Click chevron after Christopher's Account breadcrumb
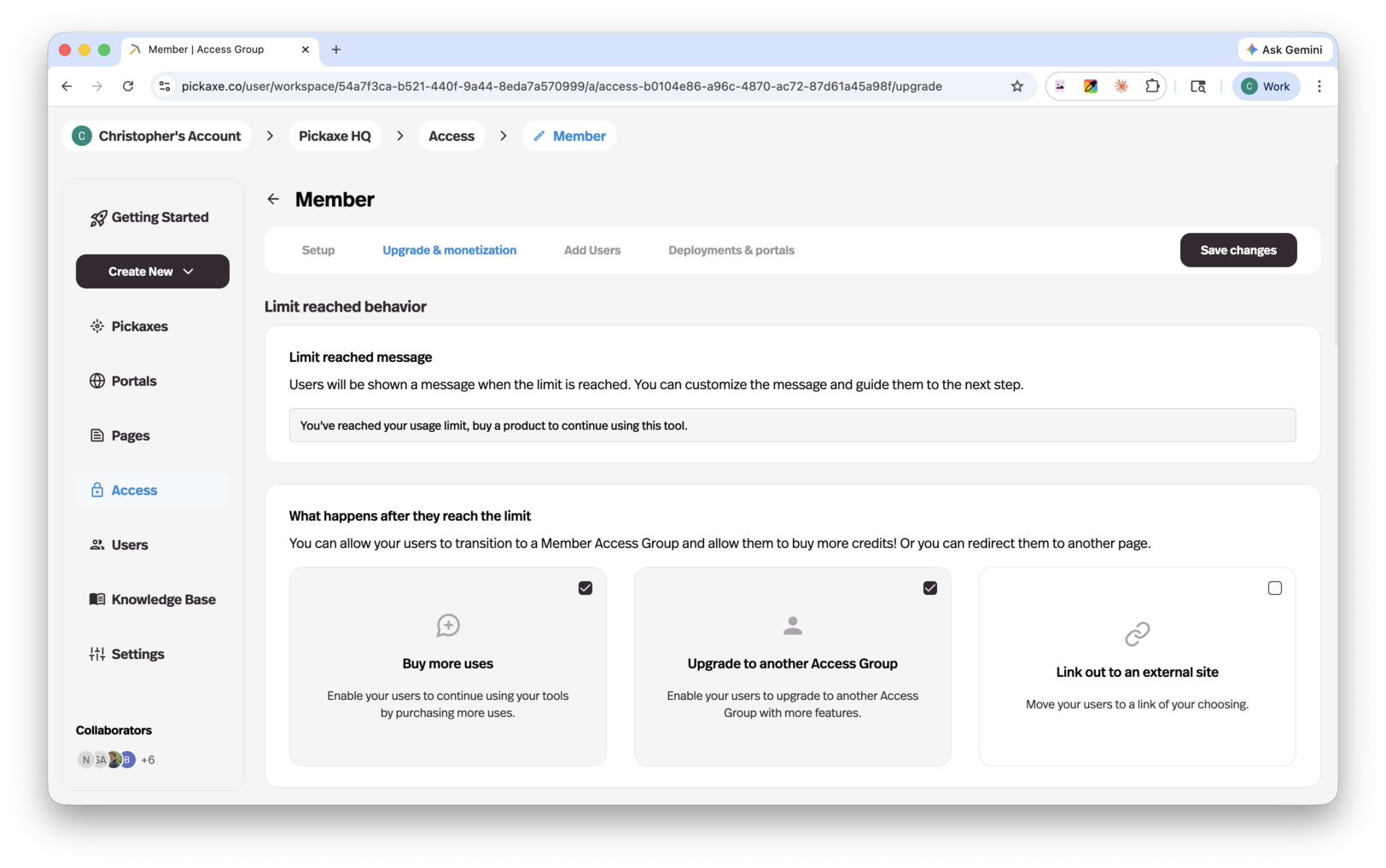Image resolution: width=1386 pixels, height=868 pixels. click(x=271, y=136)
